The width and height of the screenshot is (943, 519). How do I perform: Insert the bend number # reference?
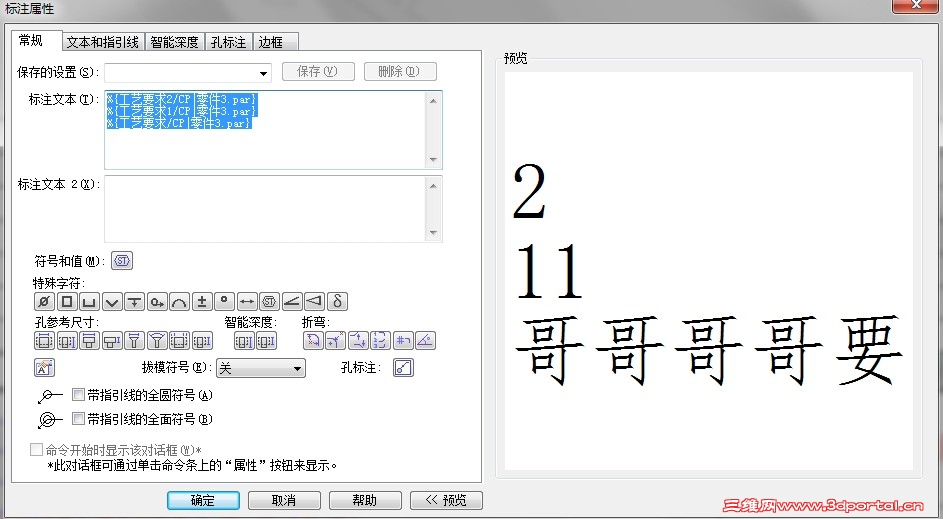pyautogui.click(x=403, y=341)
